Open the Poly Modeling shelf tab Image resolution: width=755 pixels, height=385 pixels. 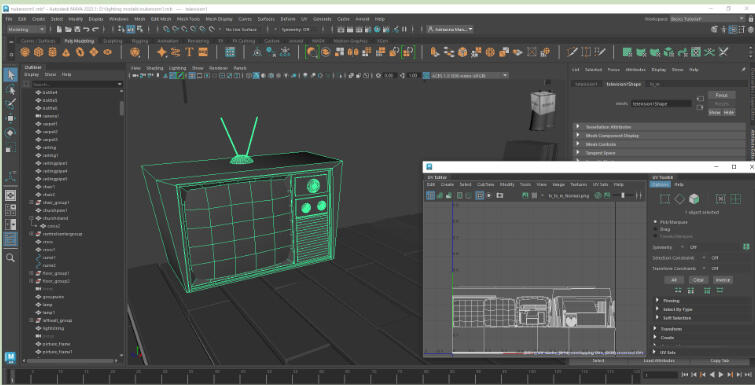79,41
